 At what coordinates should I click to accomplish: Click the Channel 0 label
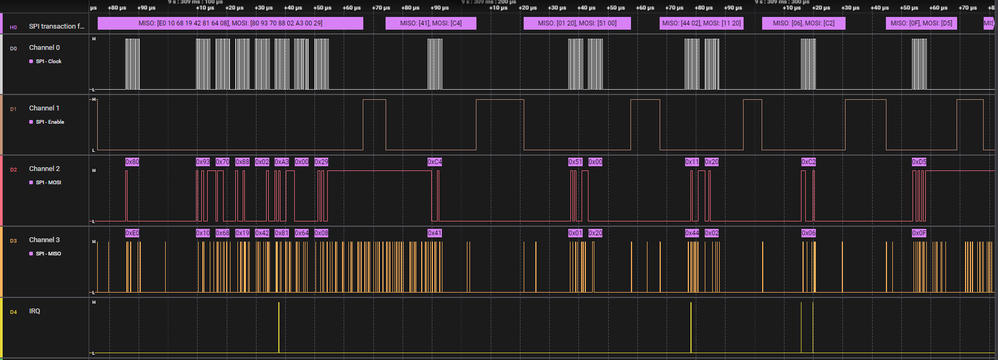pyautogui.click(x=45, y=48)
